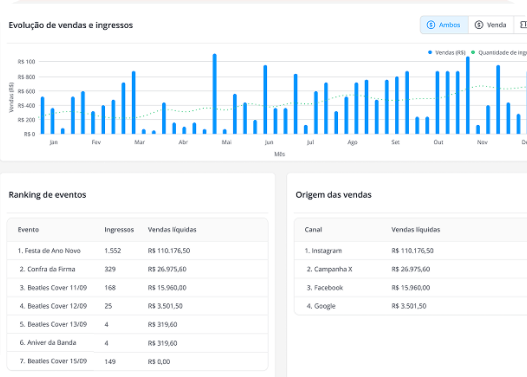Click the 329 ingressos value

(110, 269)
